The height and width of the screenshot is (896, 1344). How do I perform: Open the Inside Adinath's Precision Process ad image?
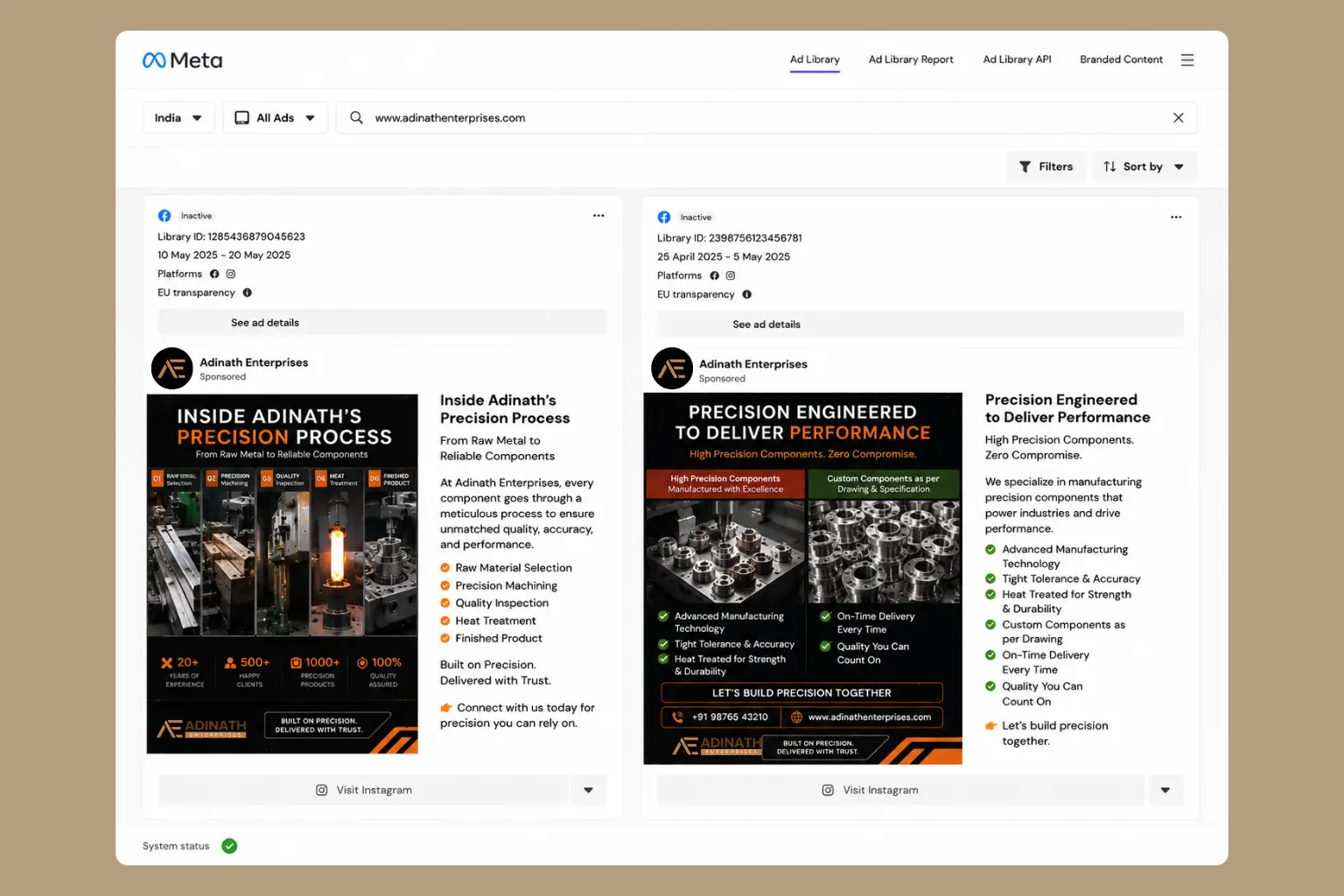pyautogui.click(x=282, y=574)
